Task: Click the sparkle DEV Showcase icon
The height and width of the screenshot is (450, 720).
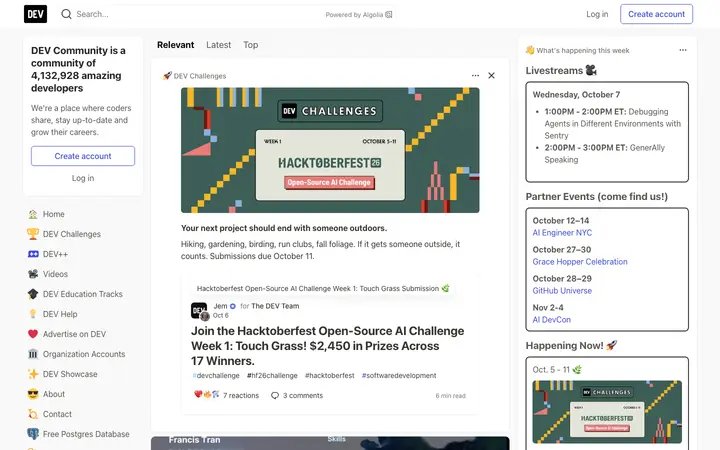Action: point(33,374)
